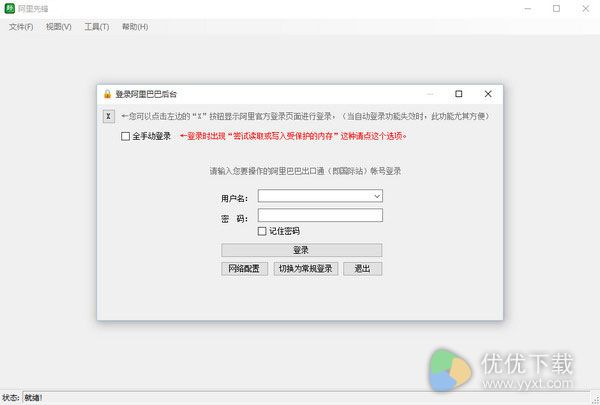
Task: Click the red hint text about 全手动登录
Action: [x=293, y=136]
